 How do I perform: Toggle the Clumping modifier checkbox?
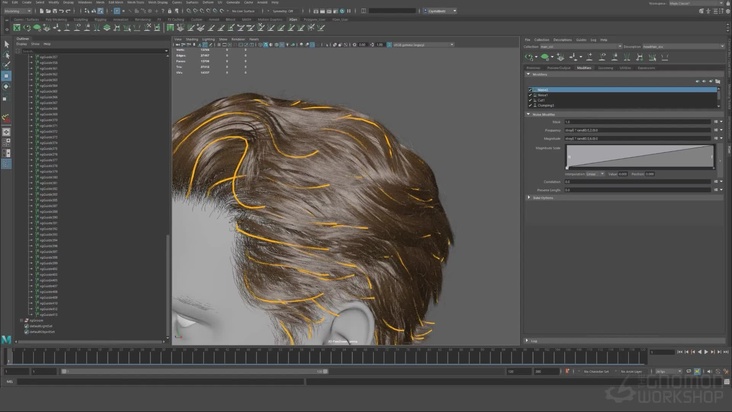(x=530, y=105)
